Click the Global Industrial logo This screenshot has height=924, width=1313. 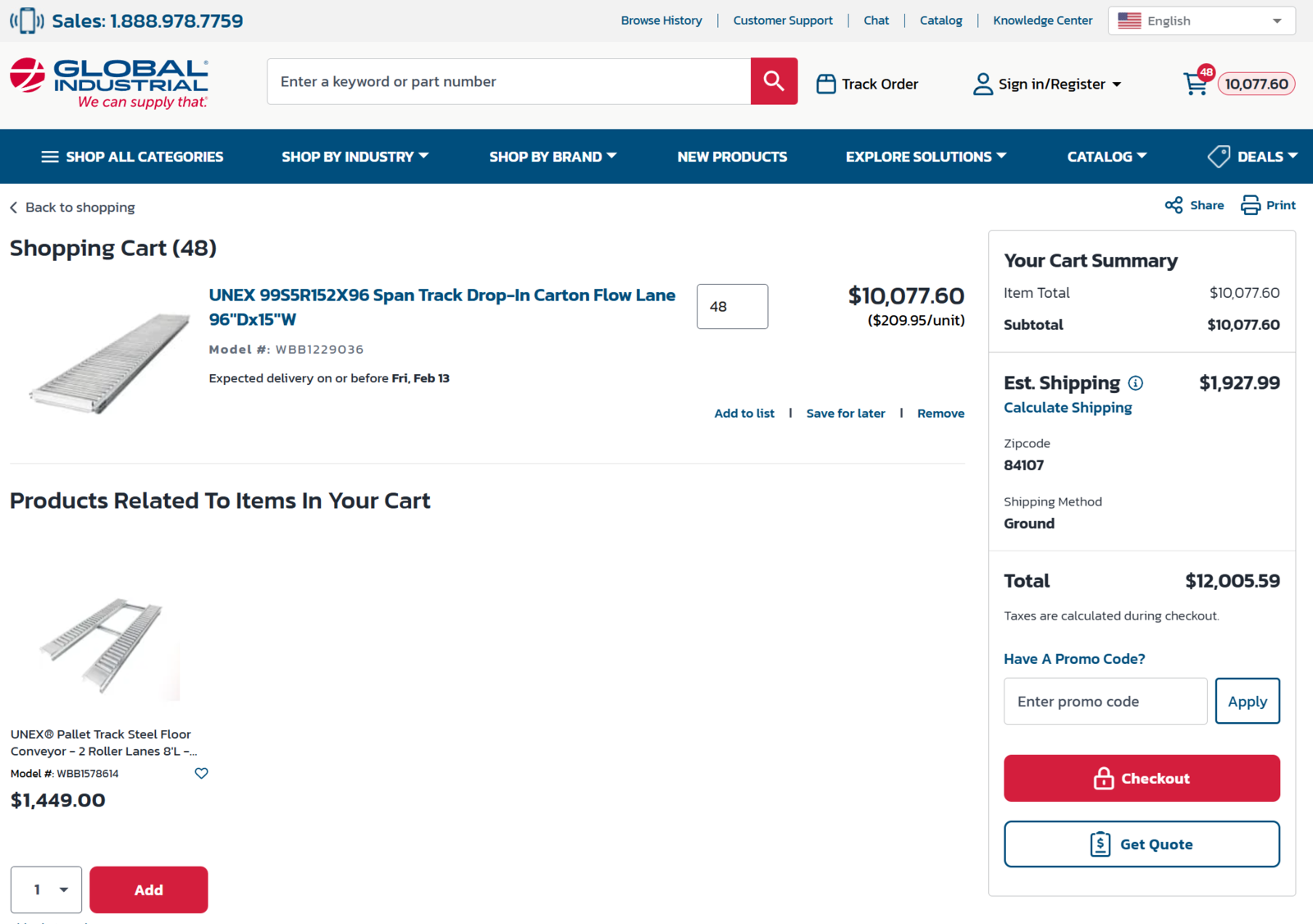pos(109,83)
